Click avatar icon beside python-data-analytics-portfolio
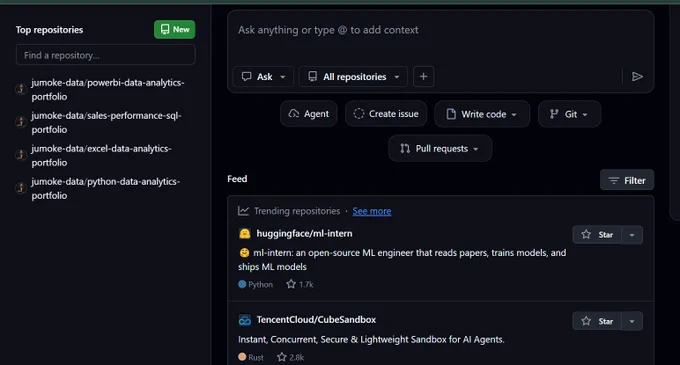680x365 pixels. (21, 188)
